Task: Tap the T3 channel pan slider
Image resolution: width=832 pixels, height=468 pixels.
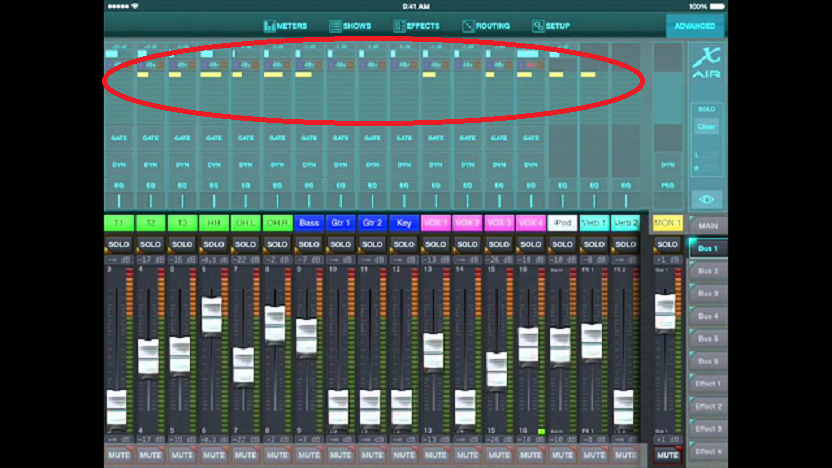Action: pyautogui.click(x=182, y=201)
